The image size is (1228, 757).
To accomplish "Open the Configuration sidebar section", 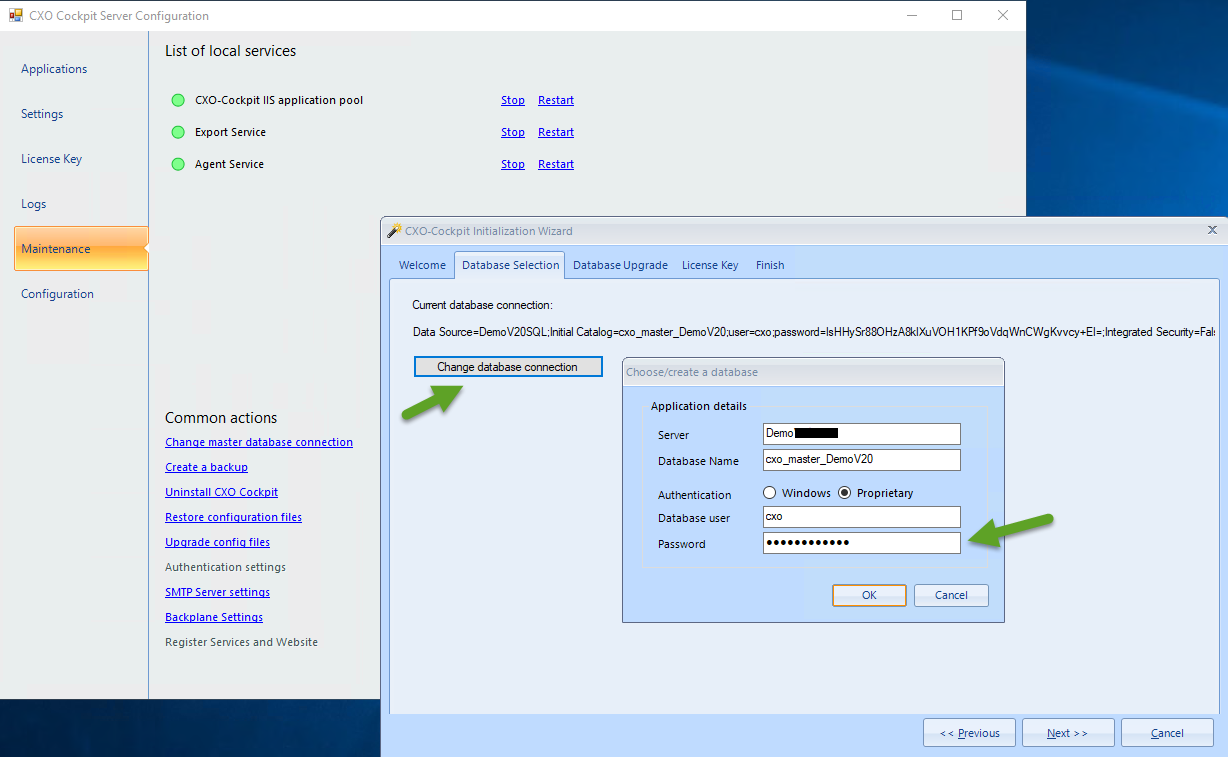I will pos(57,294).
